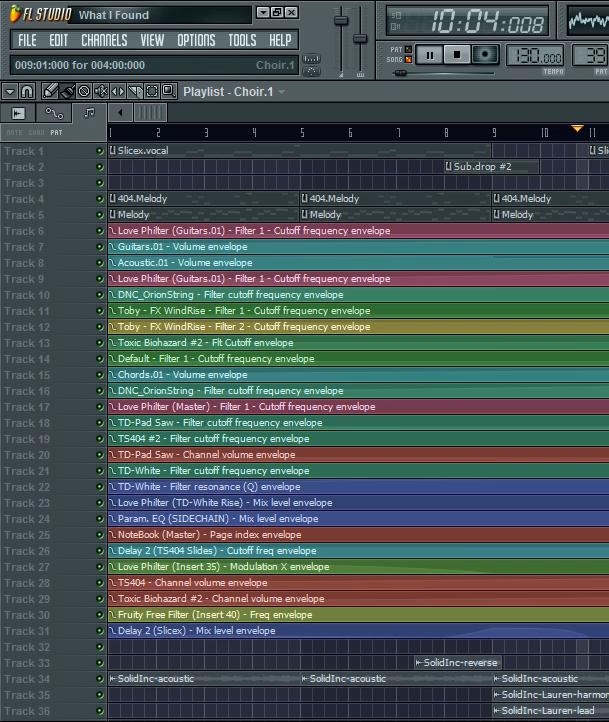Image resolution: width=609 pixels, height=722 pixels.
Task: Open the Playlist - Choir.1 pattern dropdown
Action: coord(281,92)
